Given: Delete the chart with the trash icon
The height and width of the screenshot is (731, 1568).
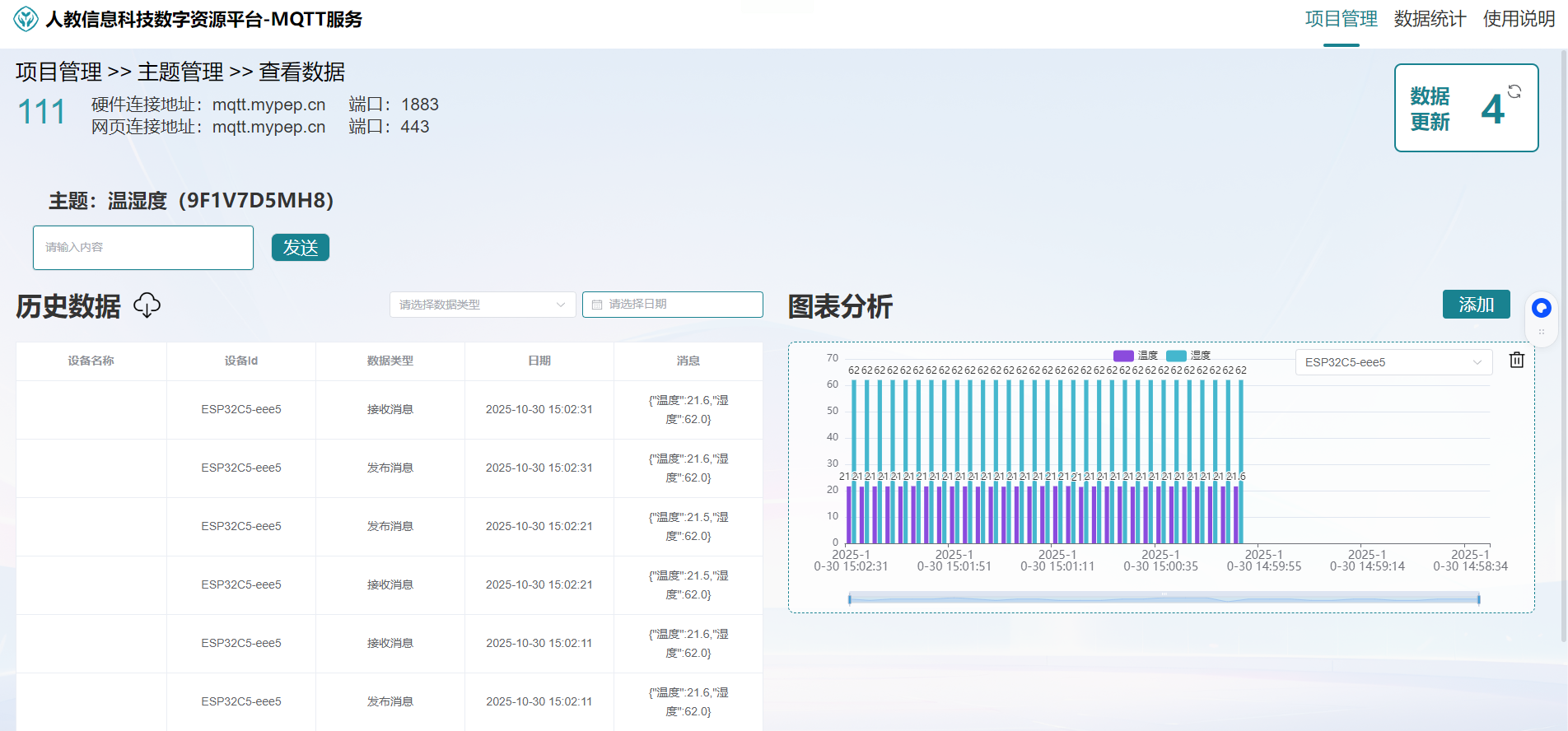Looking at the screenshot, I should (1517, 360).
